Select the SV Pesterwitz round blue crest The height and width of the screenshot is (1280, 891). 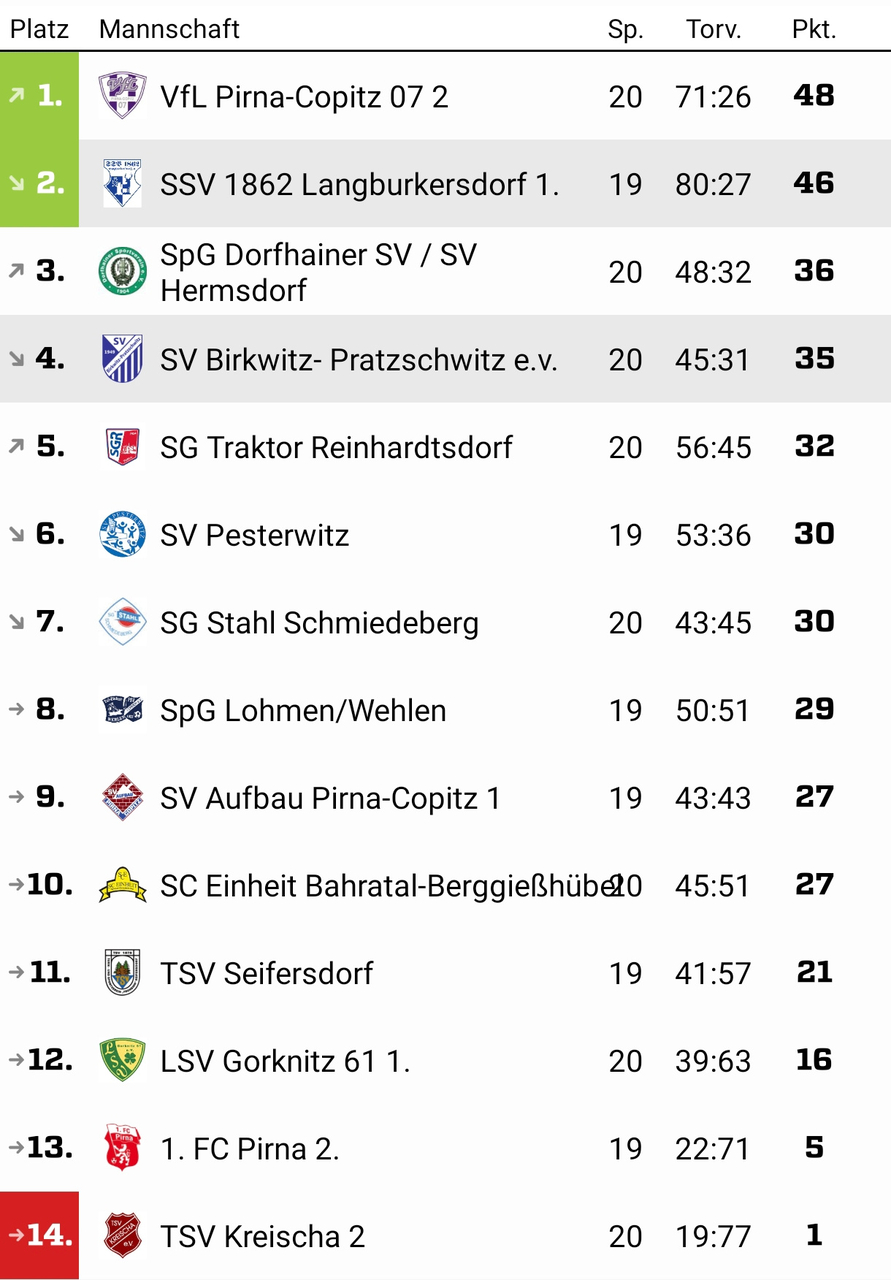[122, 535]
